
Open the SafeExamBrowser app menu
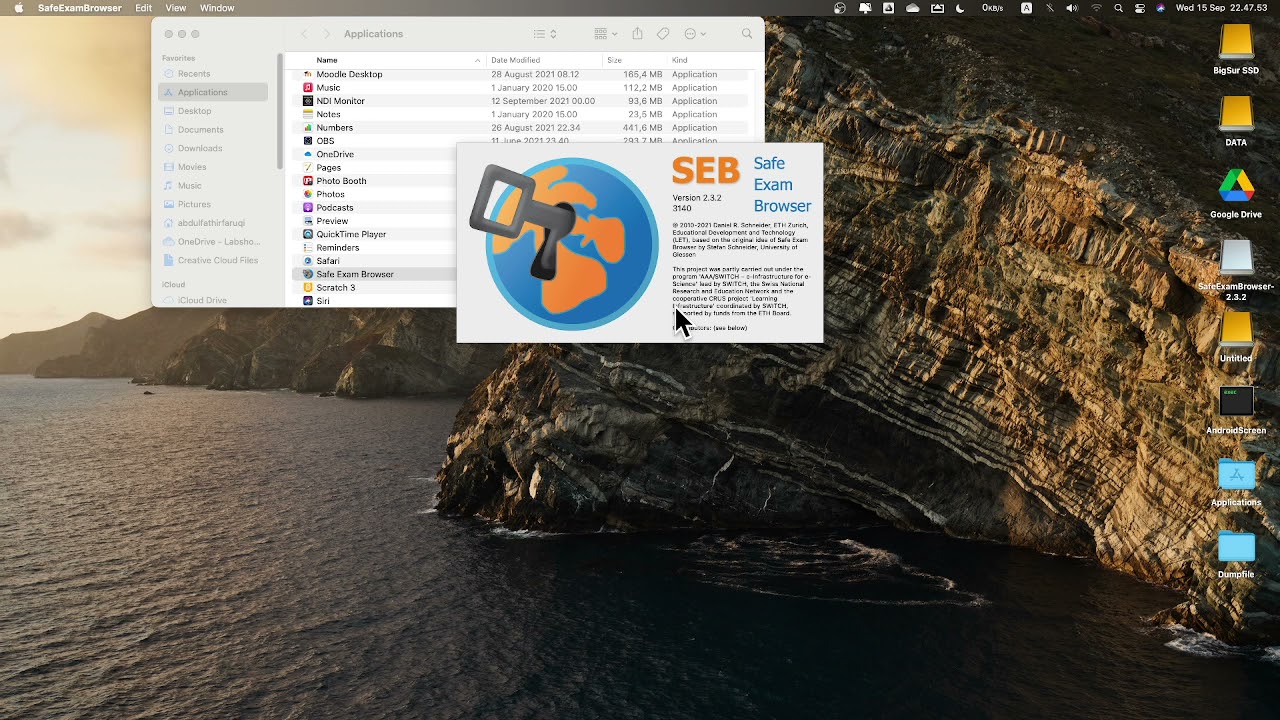coord(80,8)
